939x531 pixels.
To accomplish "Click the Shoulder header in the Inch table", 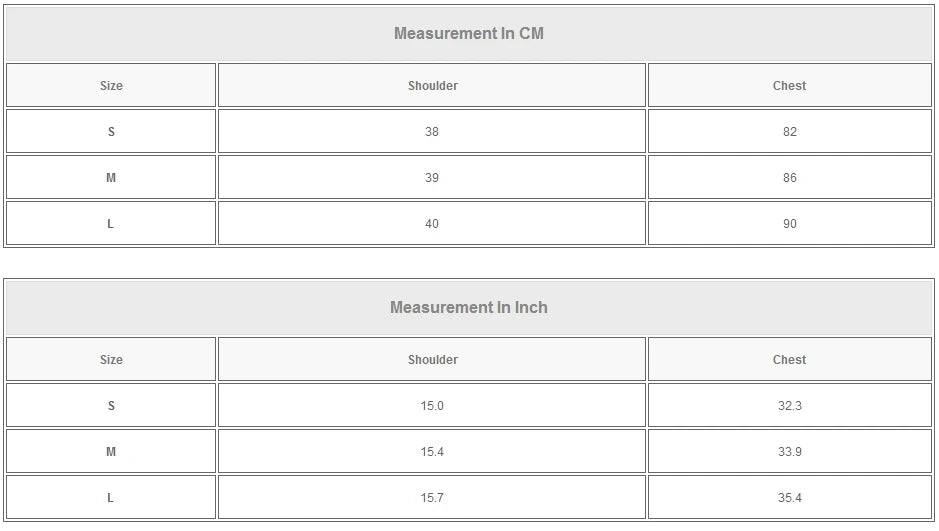I will [432, 360].
